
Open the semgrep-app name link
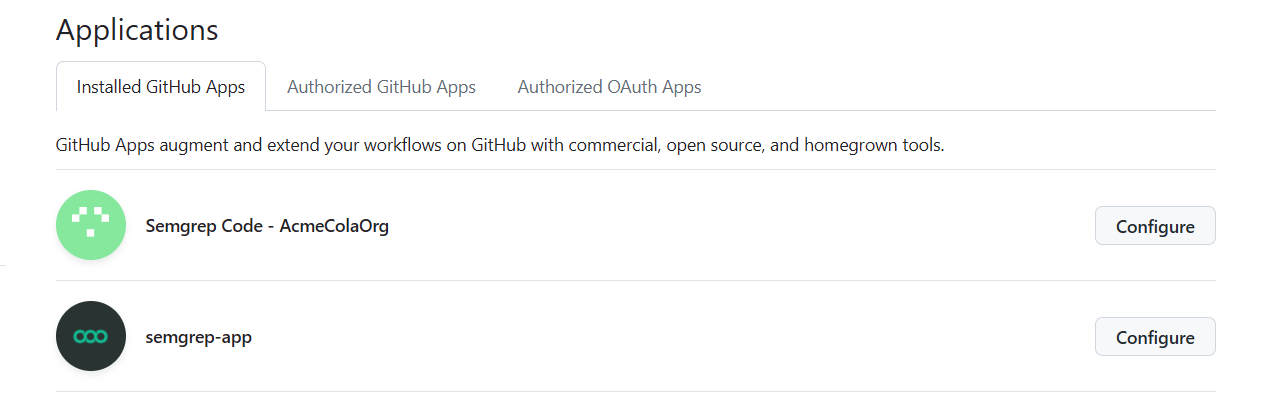point(199,337)
